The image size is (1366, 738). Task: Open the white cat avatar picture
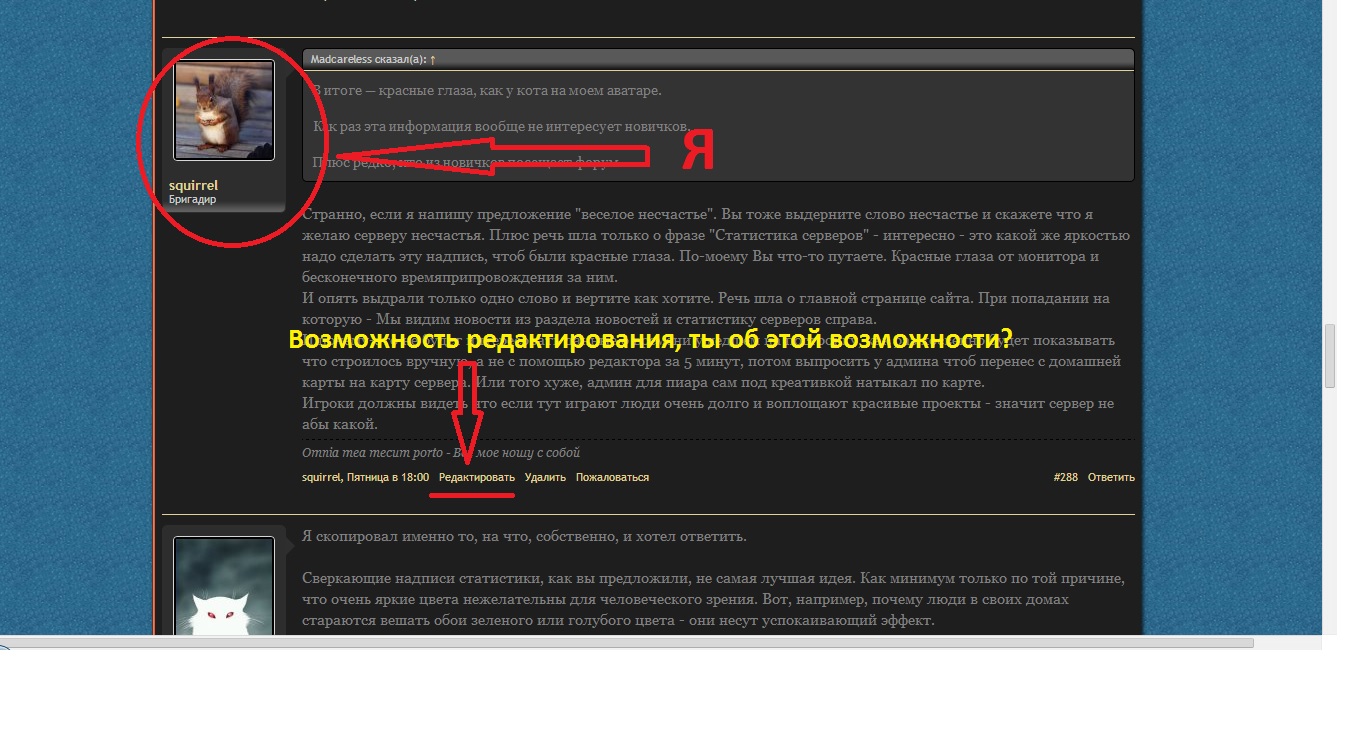(224, 588)
